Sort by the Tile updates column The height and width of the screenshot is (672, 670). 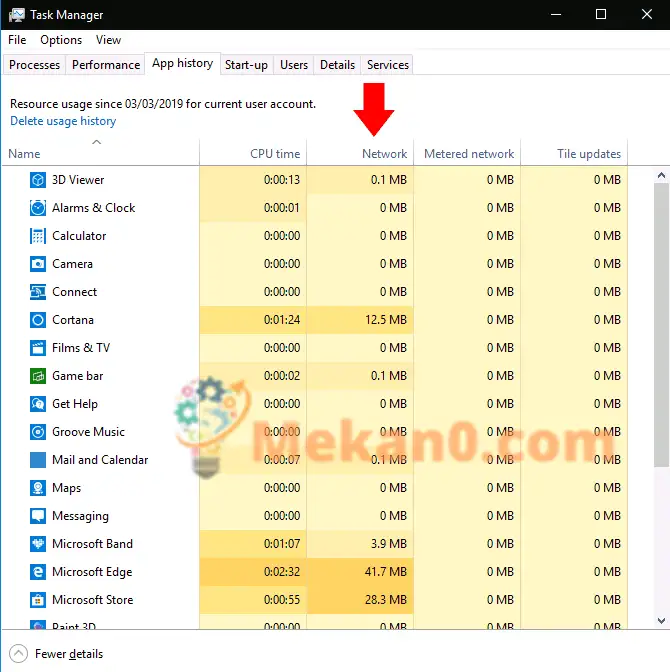click(x=574, y=152)
